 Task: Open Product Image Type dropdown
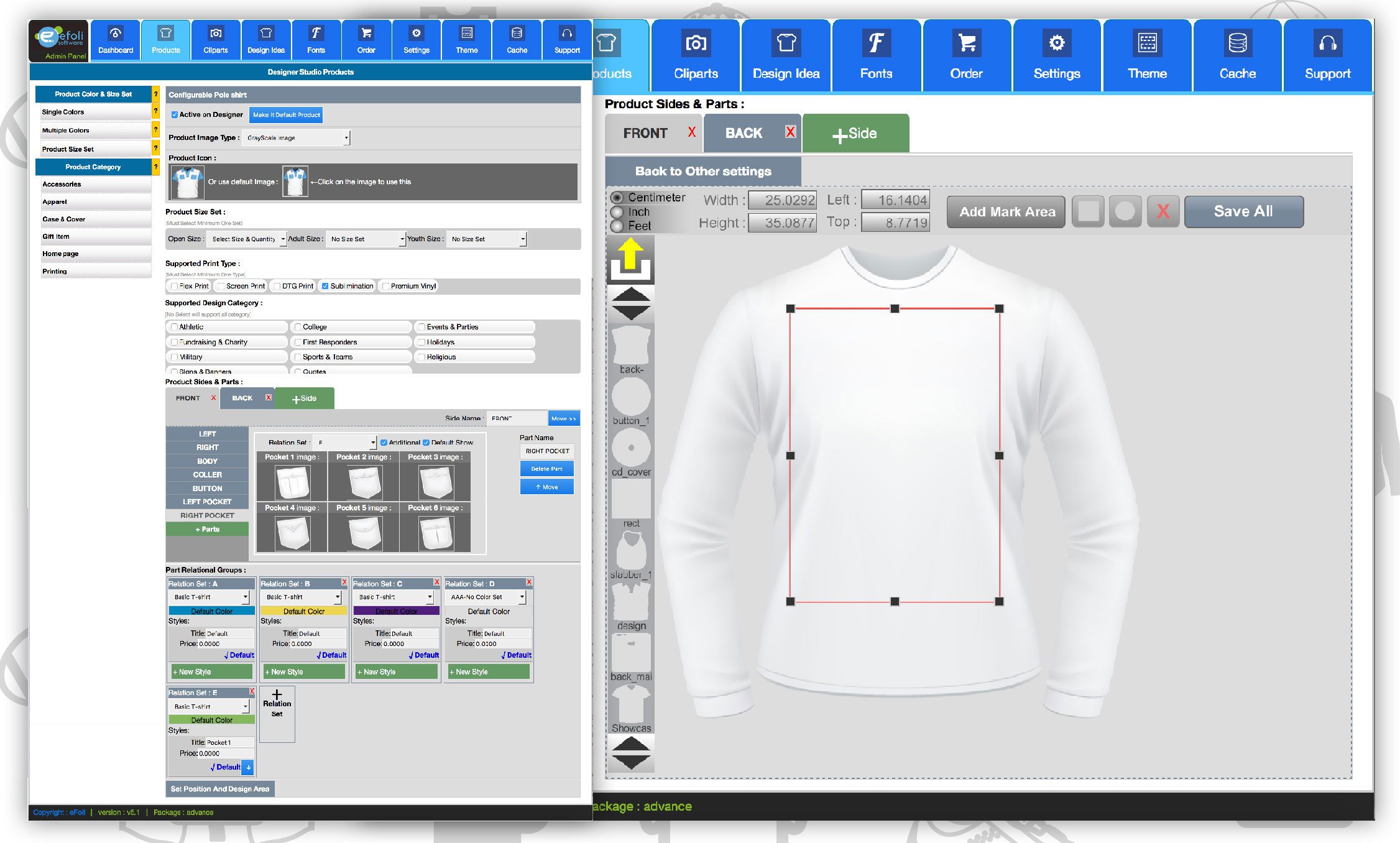point(297,138)
